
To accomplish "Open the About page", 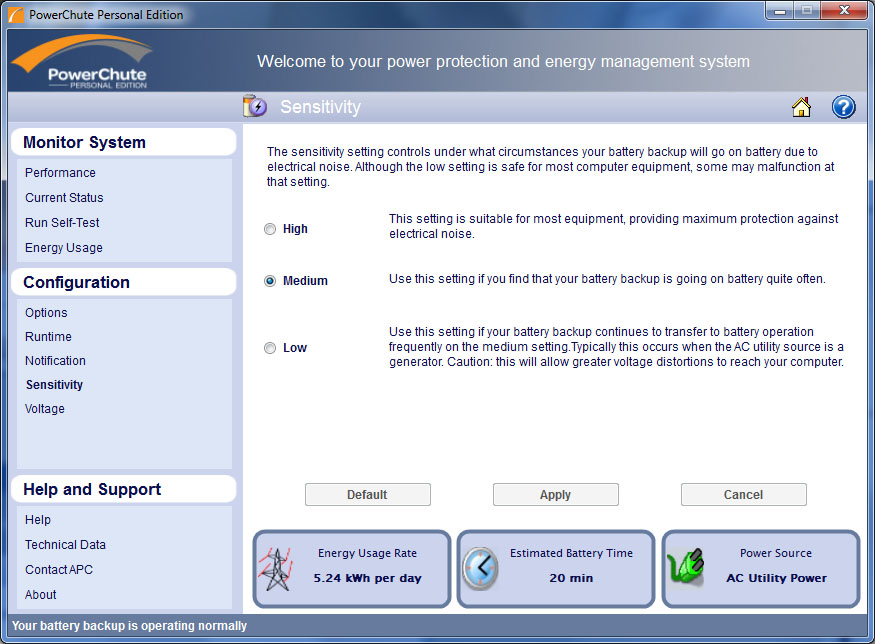I will (x=41, y=595).
